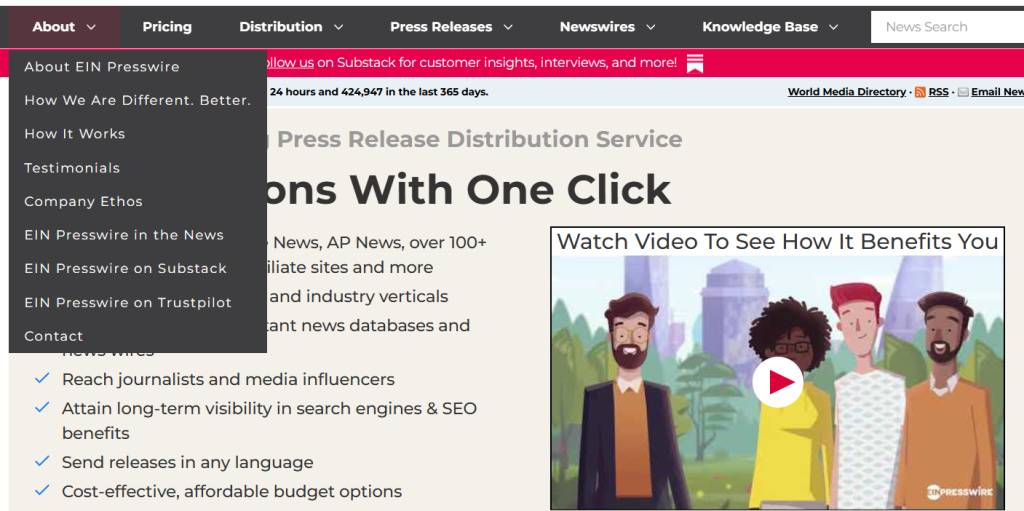Open the Pricing page
The image size is (1024, 511).
(167, 27)
